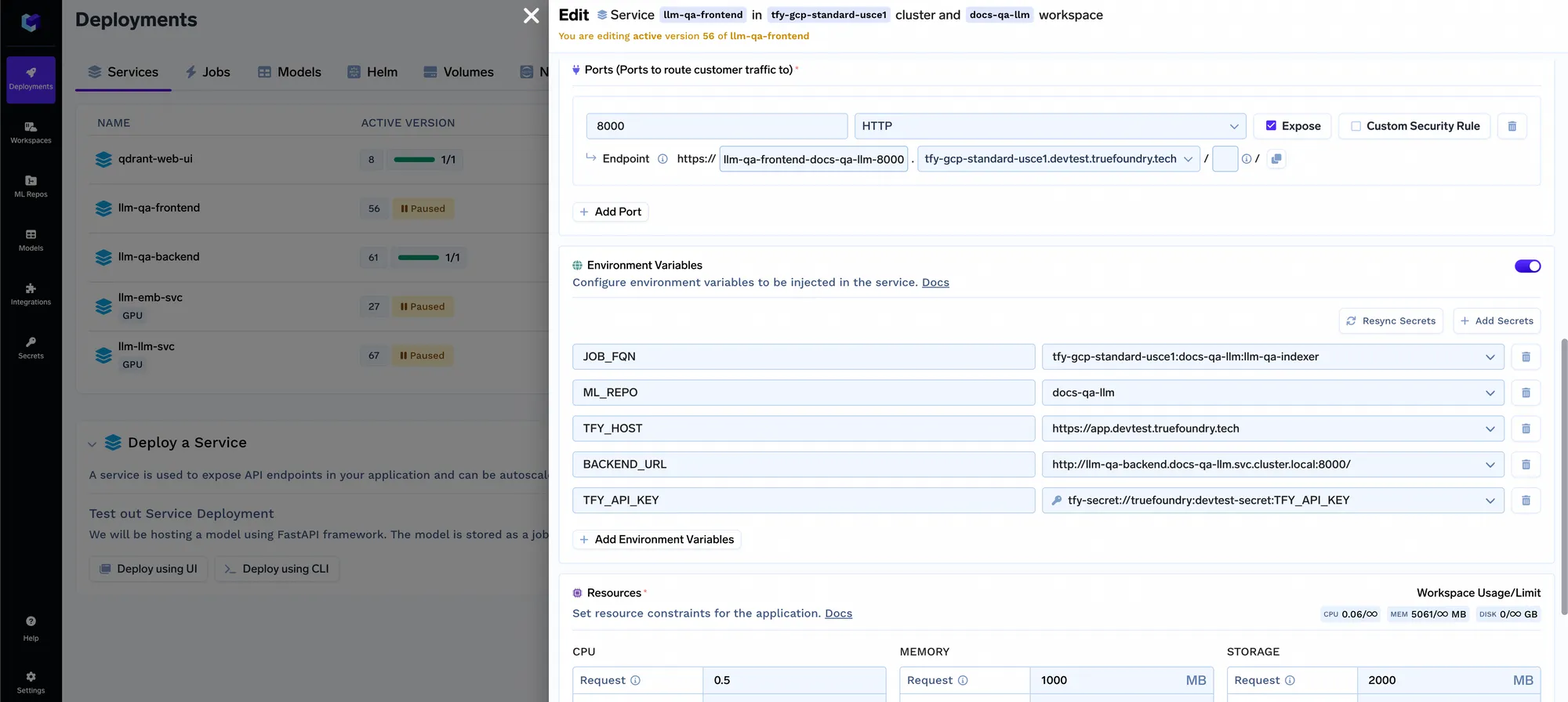The width and height of the screenshot is (1568, 702).
Task: Delete the BACKEND_URL environment variable
Action: pyautogui.click(x=1526, y=465)
